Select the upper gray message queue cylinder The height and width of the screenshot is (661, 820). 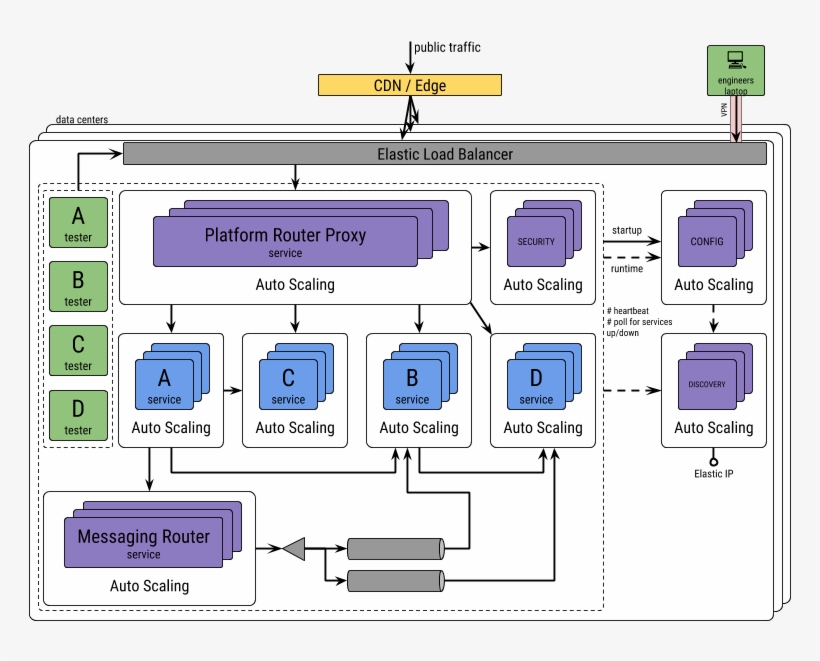tap(396, 547)
